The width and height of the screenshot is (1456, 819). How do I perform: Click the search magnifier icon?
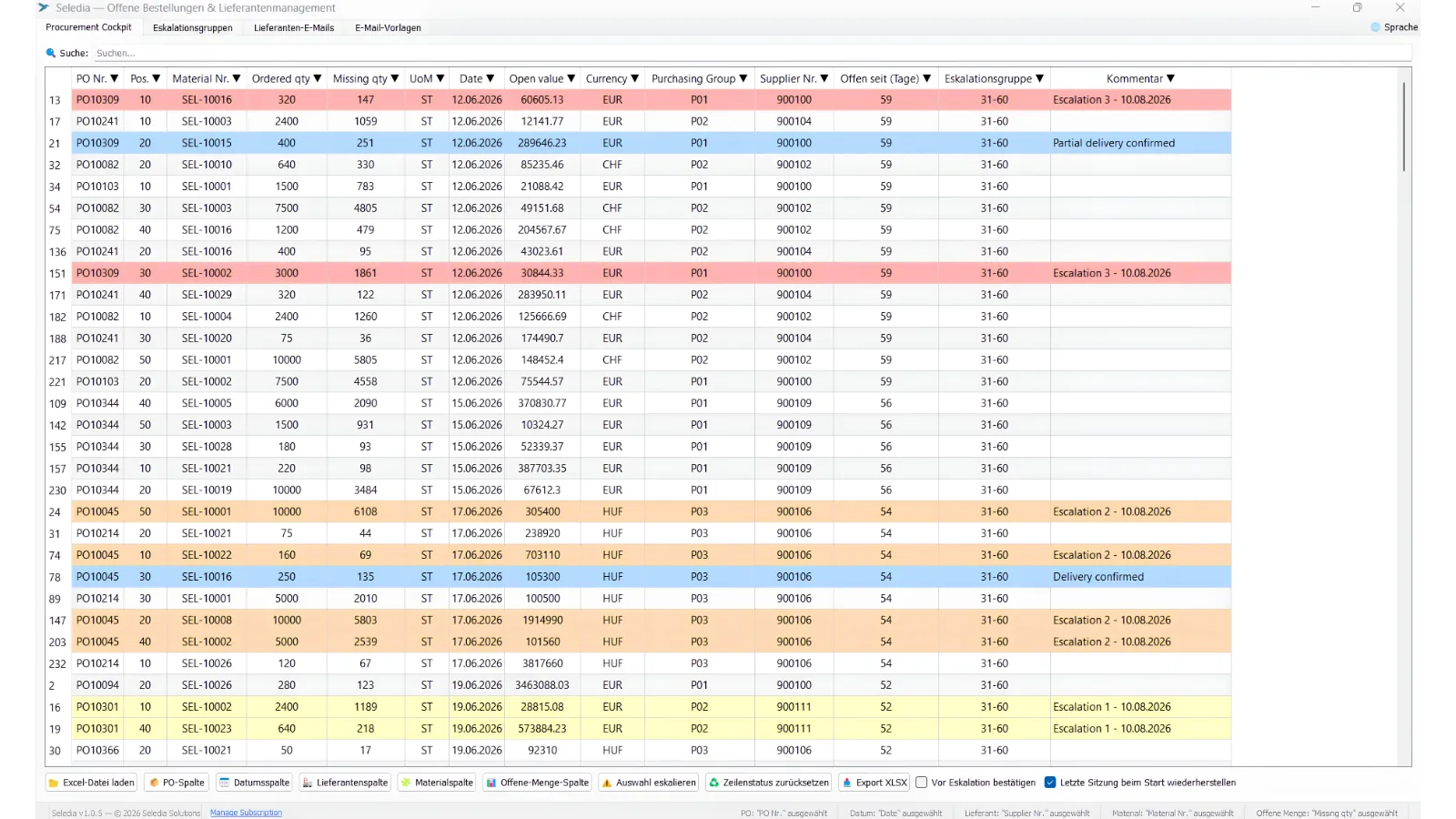51,53
